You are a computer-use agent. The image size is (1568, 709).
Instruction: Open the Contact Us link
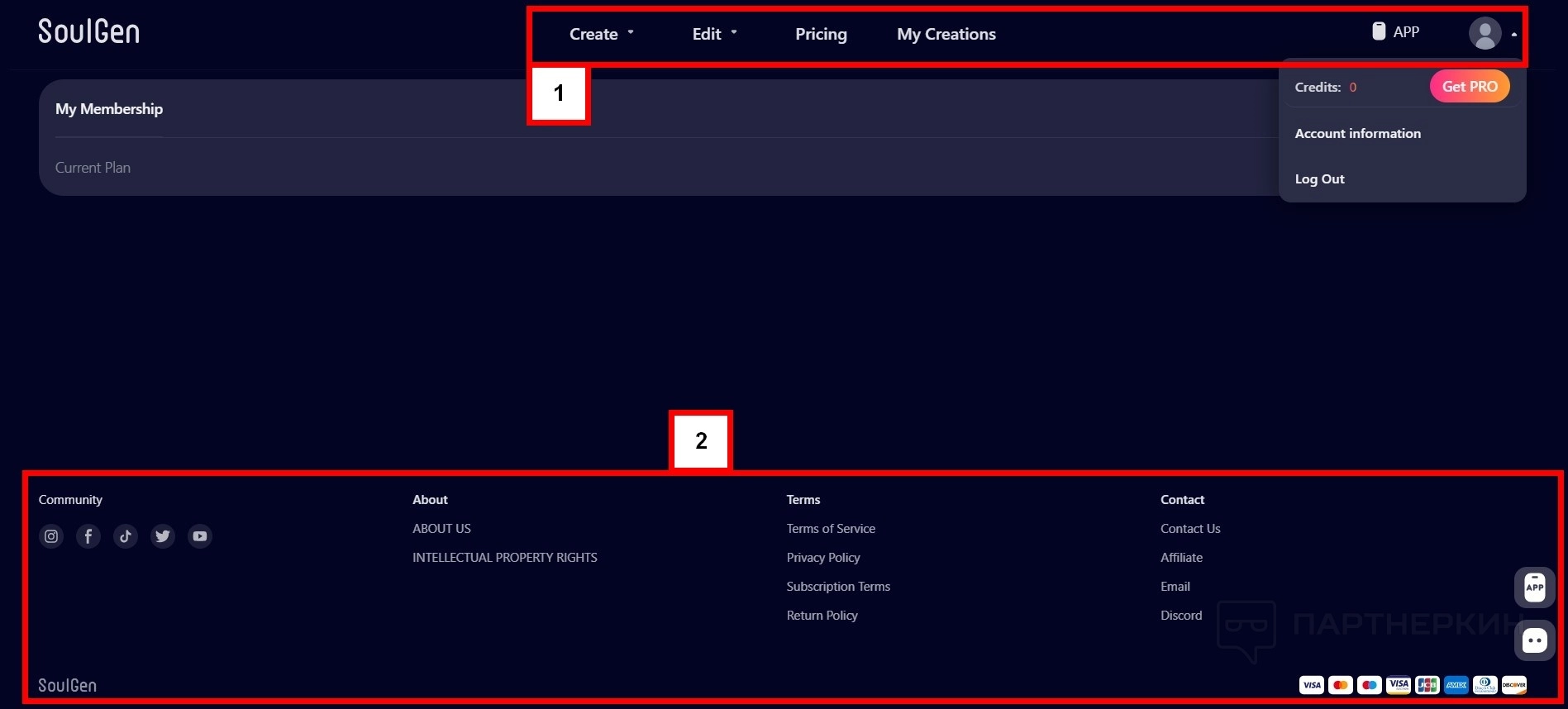1190,529
